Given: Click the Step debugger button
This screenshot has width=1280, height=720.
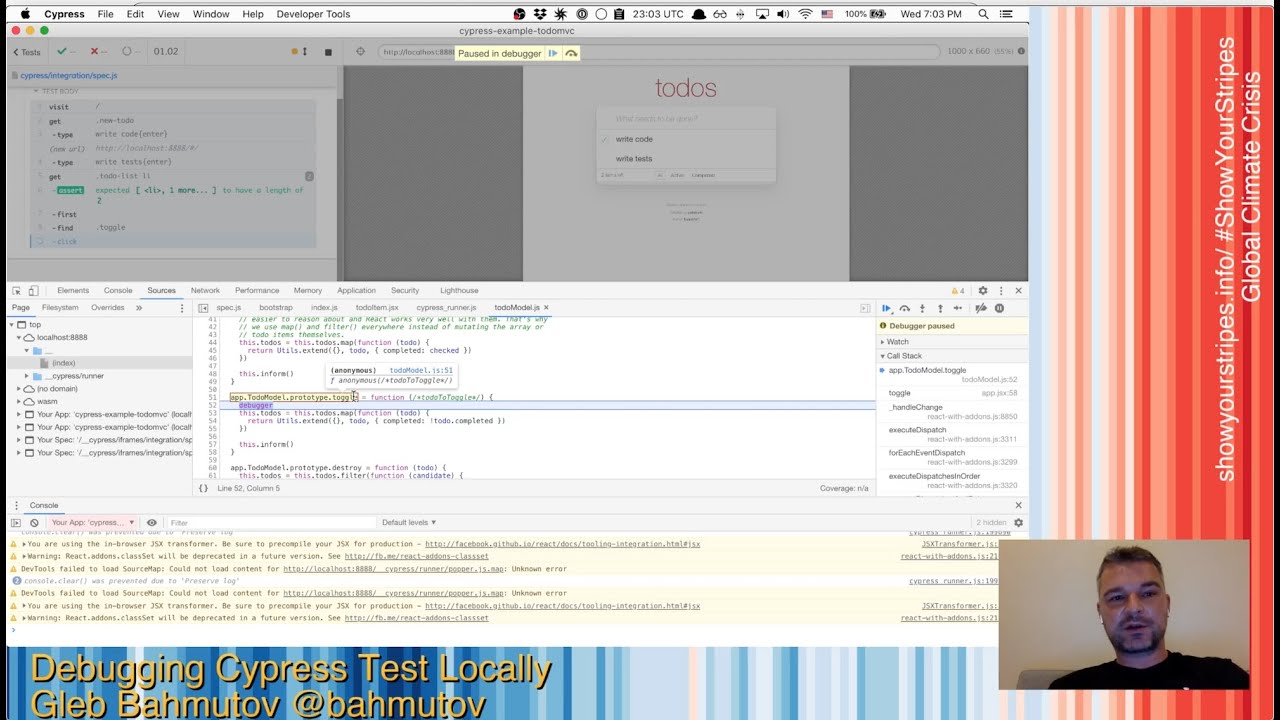Looking at the screenshot, I should pos(958,308).
